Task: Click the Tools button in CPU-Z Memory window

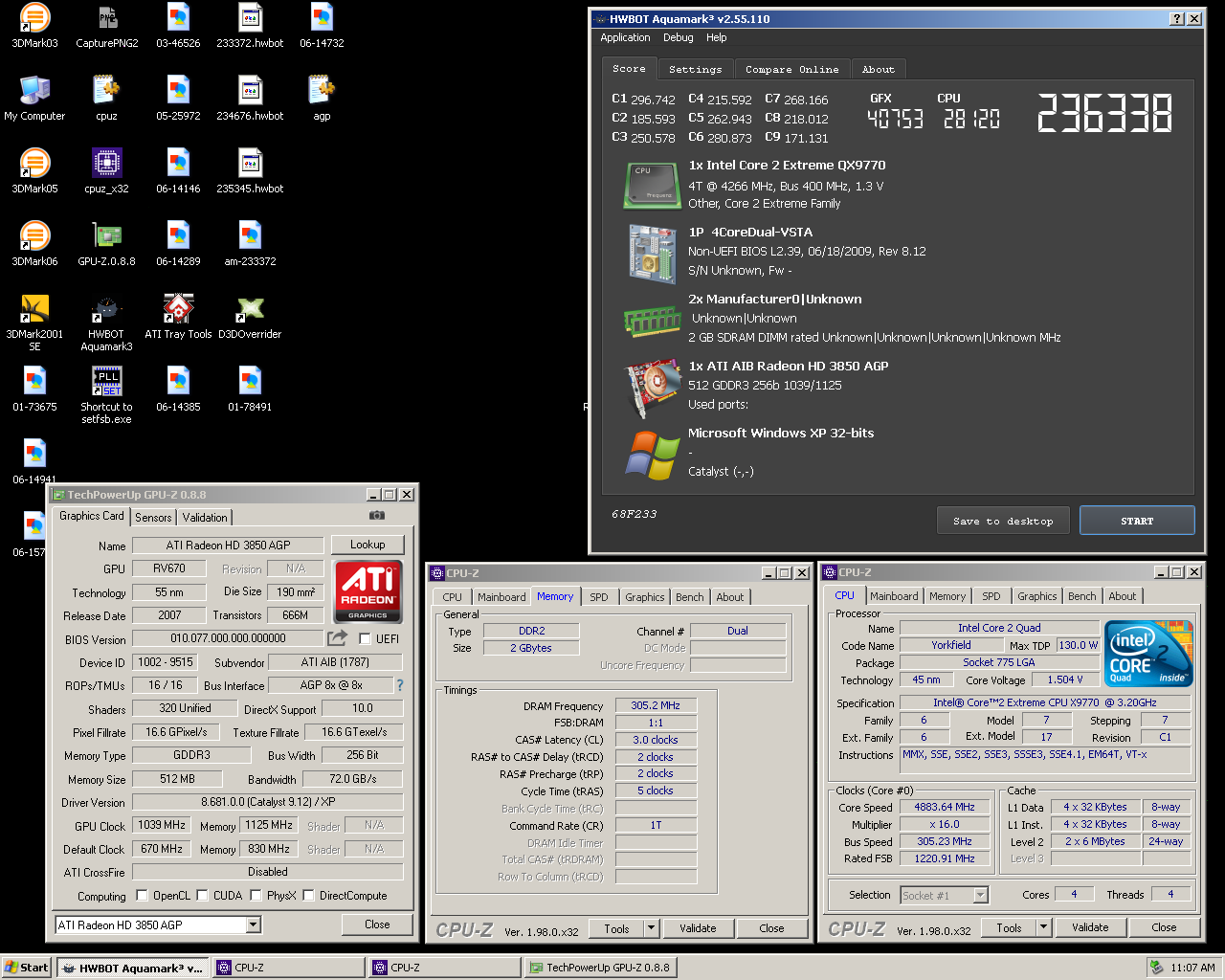Action: click(x=616, y=928)
